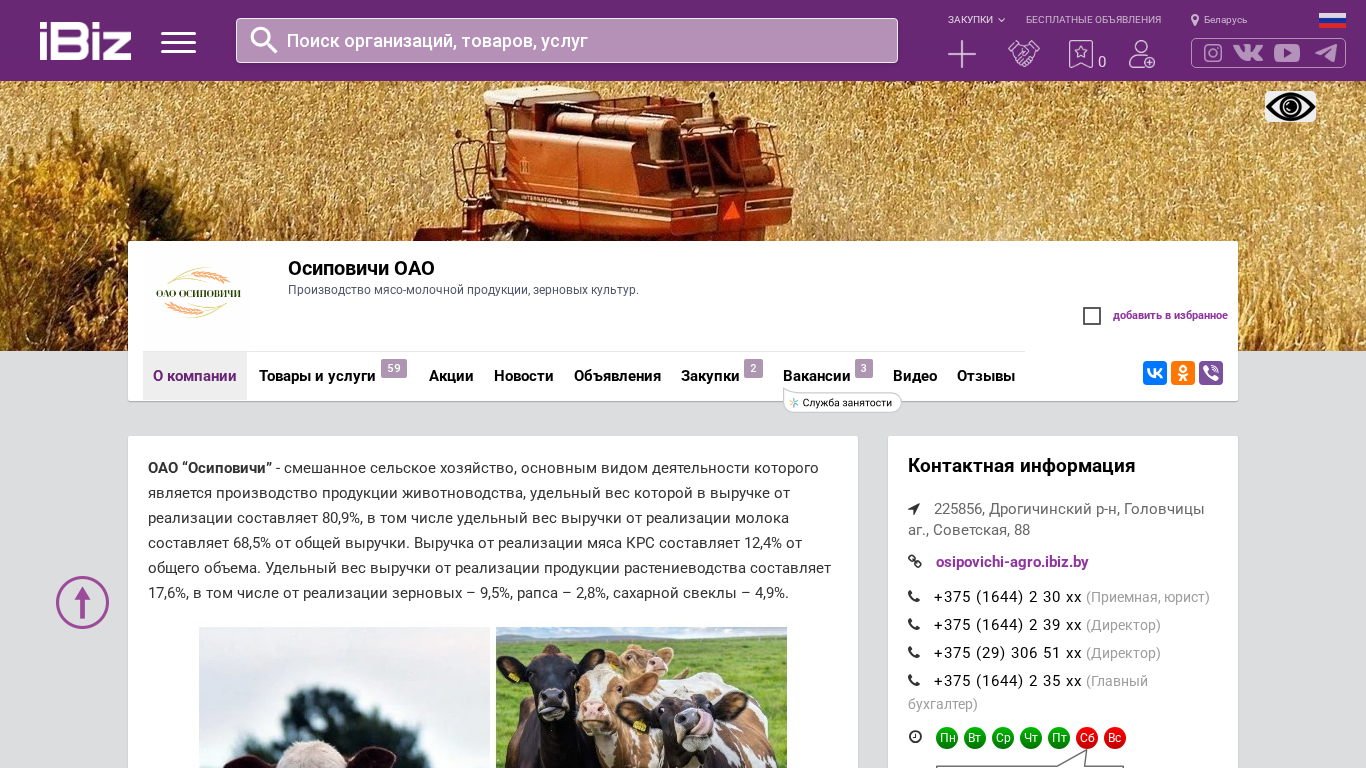Viewport: 1366px width, 768px height.
Task: Click the Сб day-off indicator
Action: pos(1087,738)
